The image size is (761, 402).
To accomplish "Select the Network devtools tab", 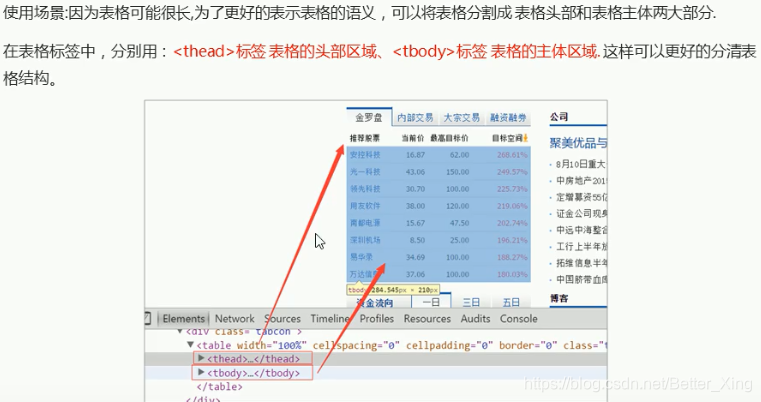I will click(x=234, y=318).
